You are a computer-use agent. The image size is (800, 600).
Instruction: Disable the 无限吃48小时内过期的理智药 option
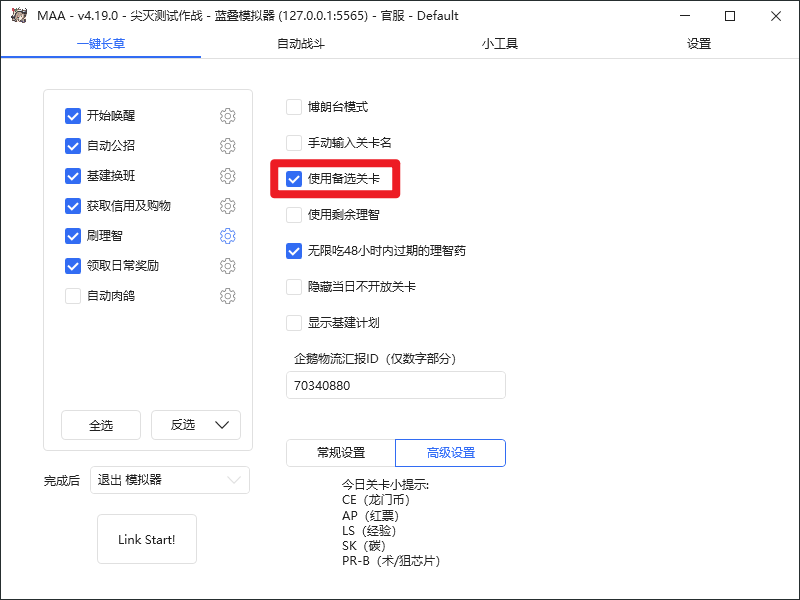294,251
